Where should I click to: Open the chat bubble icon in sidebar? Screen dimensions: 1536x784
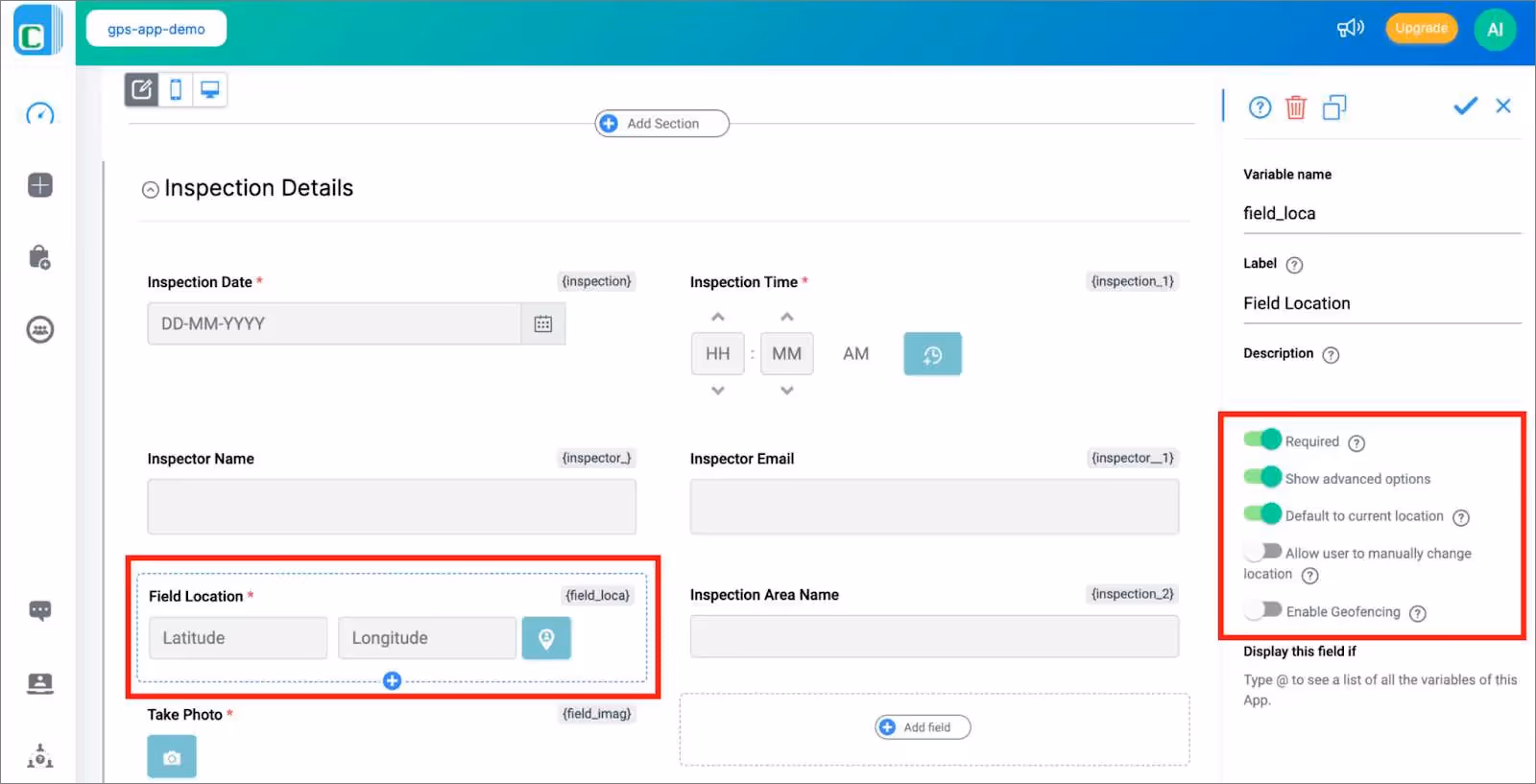click(40, 611)
